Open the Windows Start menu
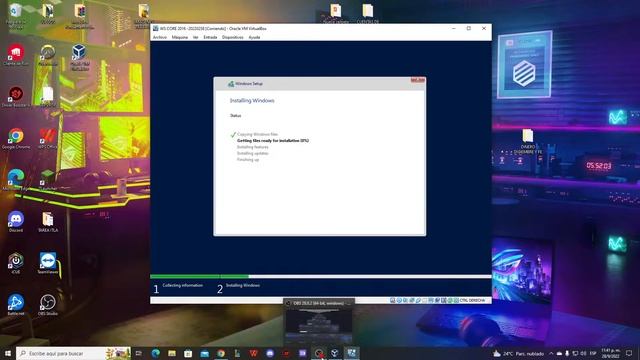The image size is (640, 360). [7, 353]
